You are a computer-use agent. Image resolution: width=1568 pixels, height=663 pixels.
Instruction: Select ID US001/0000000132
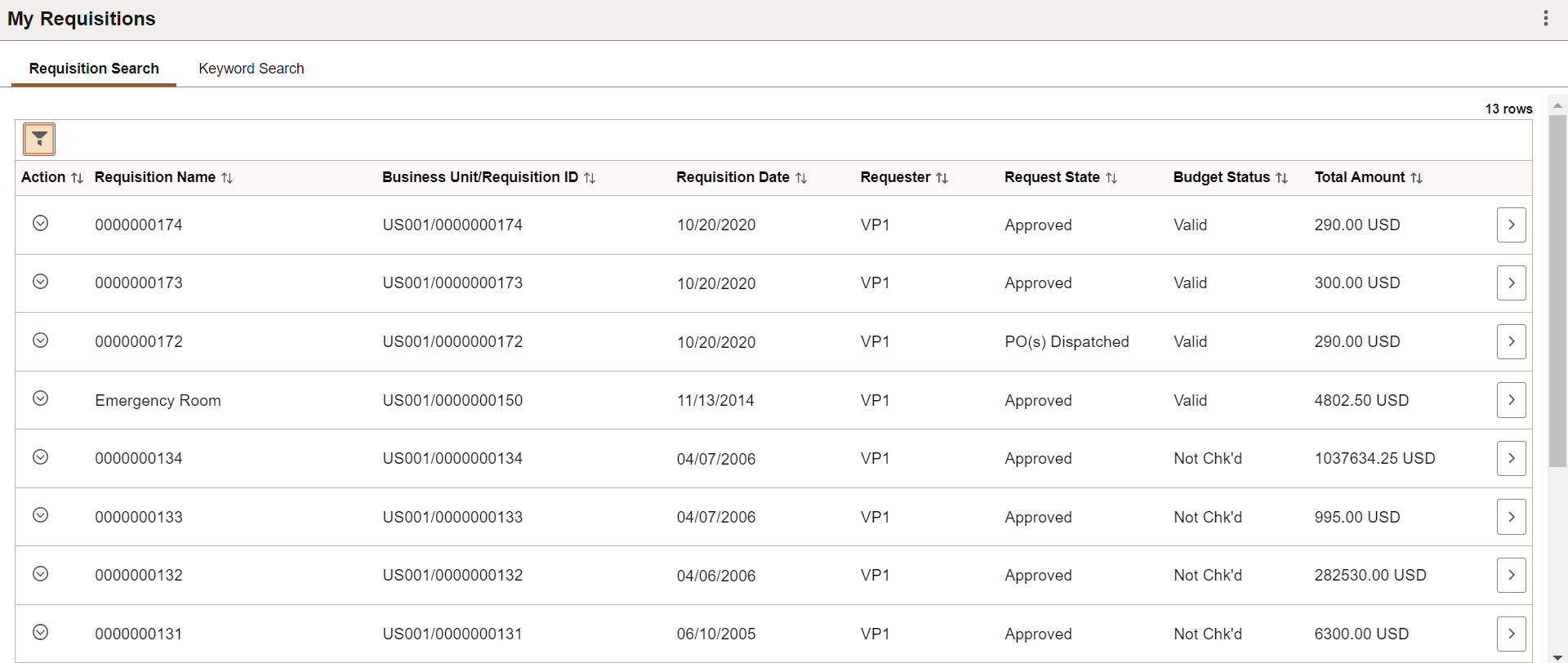pyautogui.click(x=452, y=575)
